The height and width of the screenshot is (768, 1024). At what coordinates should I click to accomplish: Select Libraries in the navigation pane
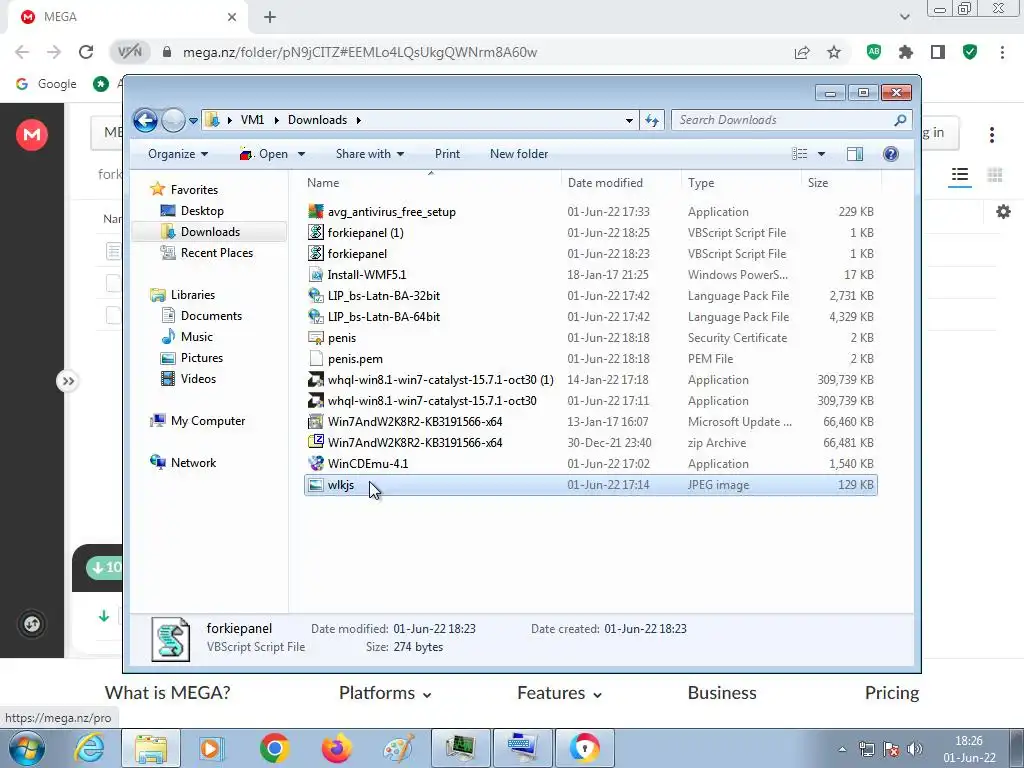coord(193,295)
